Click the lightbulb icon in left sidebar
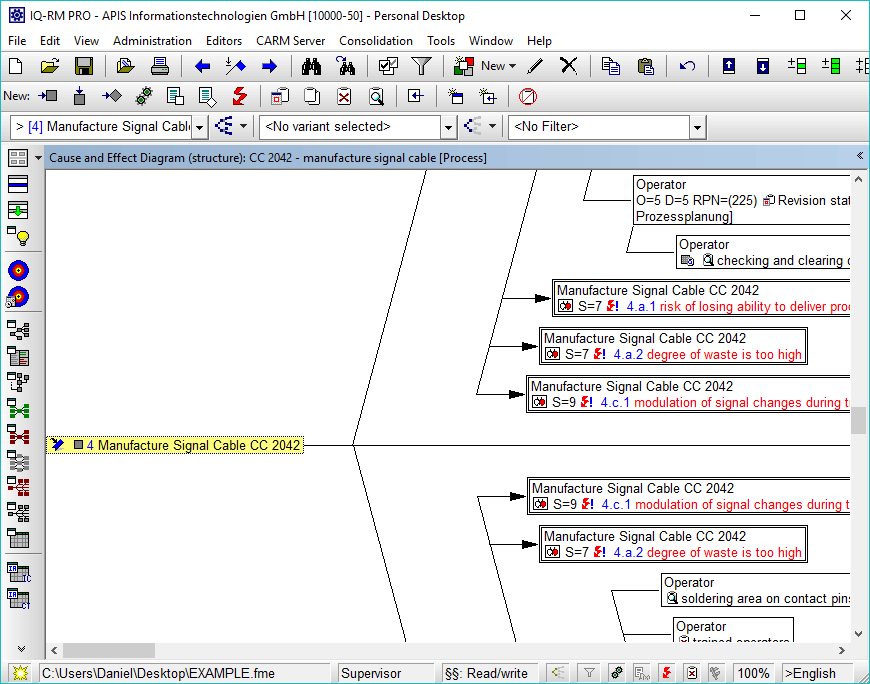This screenshot has width=870, height=684. click(x=18, y=237)
